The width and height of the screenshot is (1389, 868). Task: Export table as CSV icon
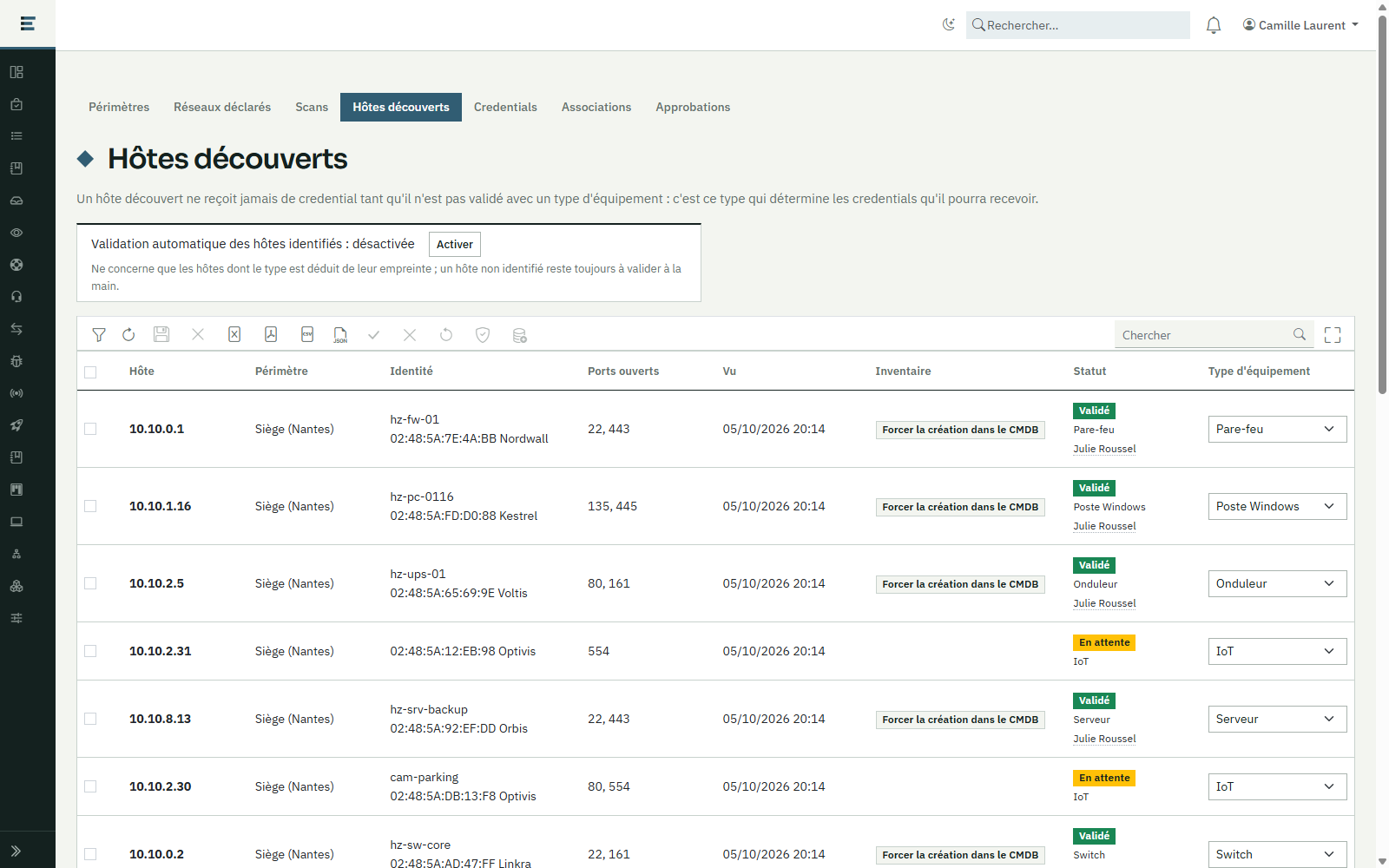(307, 335)
